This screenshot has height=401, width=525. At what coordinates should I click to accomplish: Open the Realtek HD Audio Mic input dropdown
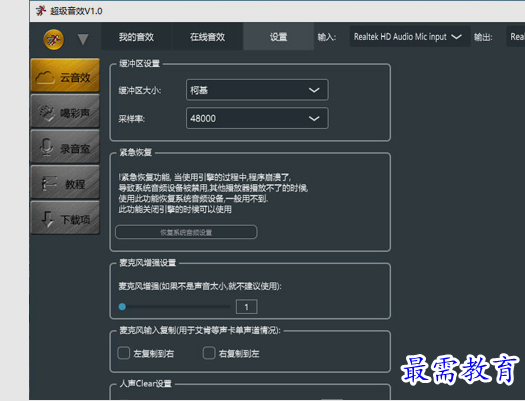[410, 36]
